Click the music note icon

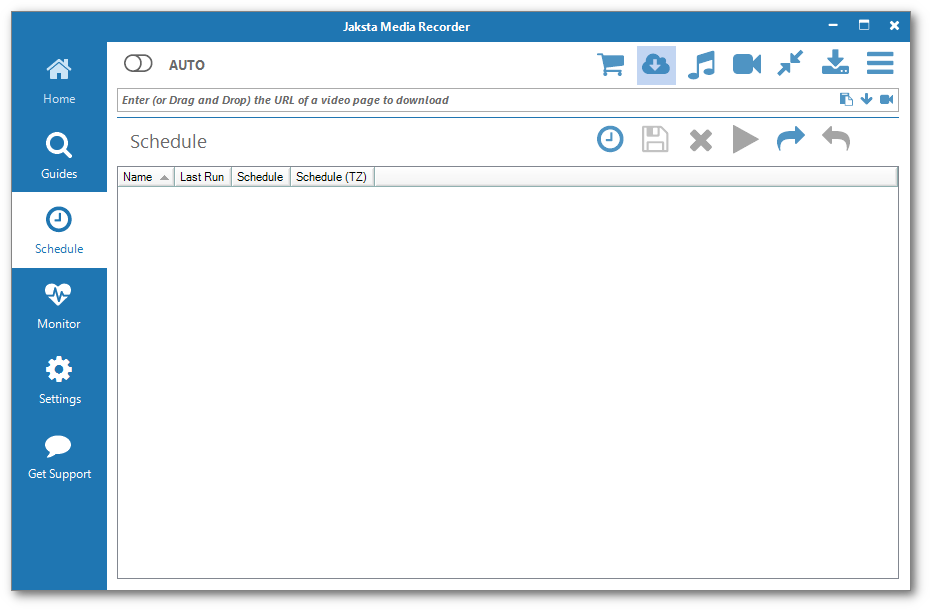[x=702, y=65]
